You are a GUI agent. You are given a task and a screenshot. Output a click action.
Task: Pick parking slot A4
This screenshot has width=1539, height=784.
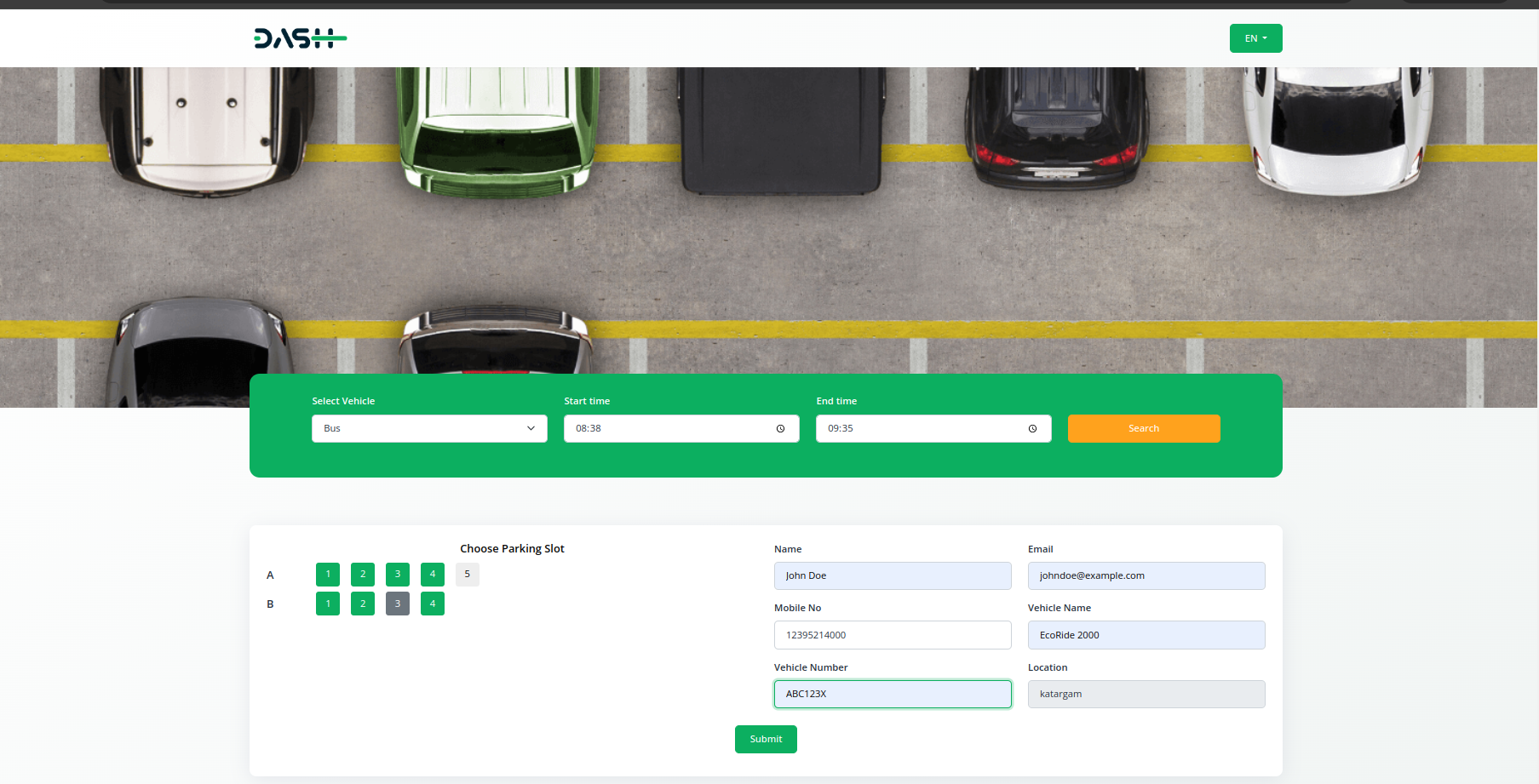click(433, 575)
